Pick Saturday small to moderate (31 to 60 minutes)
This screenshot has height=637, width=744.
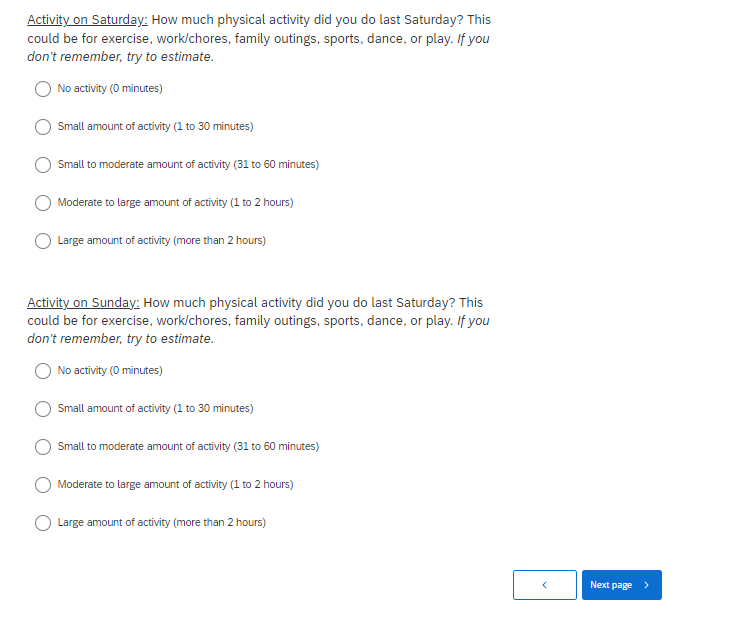[x=43, y=165]
